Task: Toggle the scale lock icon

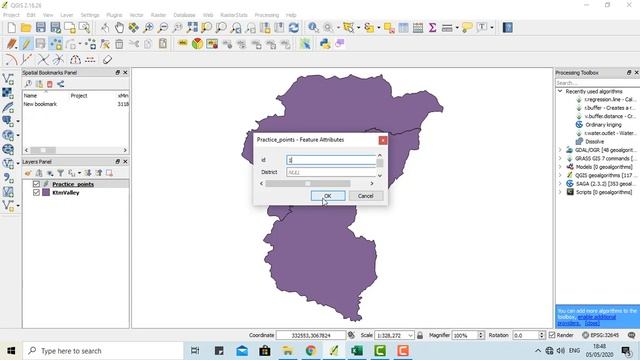Action: click(420, 335)
